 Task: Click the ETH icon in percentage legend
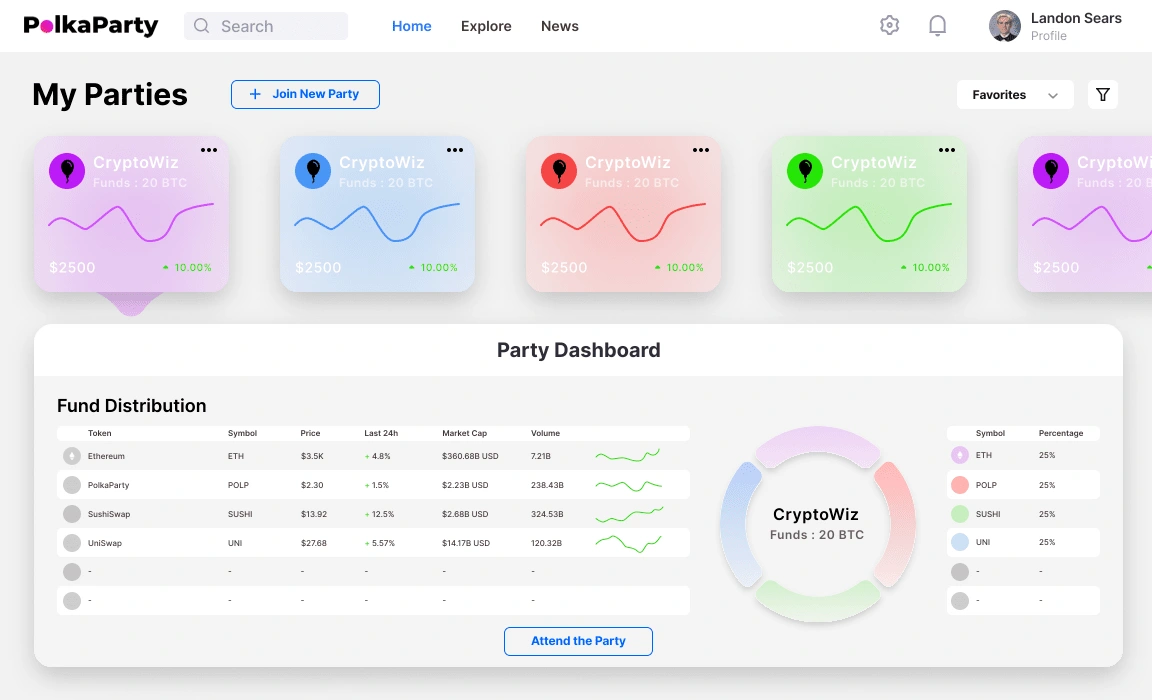pyautogui.click(x=960, y=455)
